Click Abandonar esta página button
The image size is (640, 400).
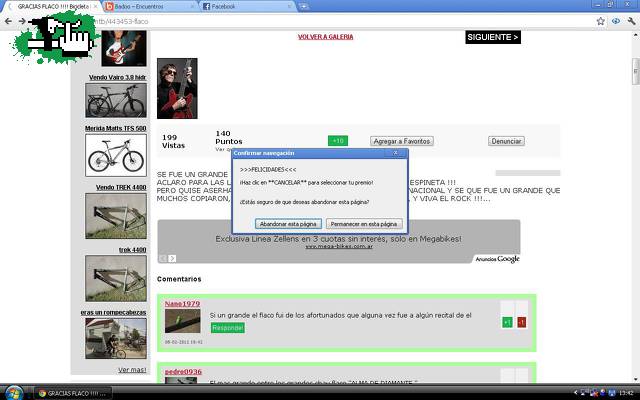click(287, 224)
